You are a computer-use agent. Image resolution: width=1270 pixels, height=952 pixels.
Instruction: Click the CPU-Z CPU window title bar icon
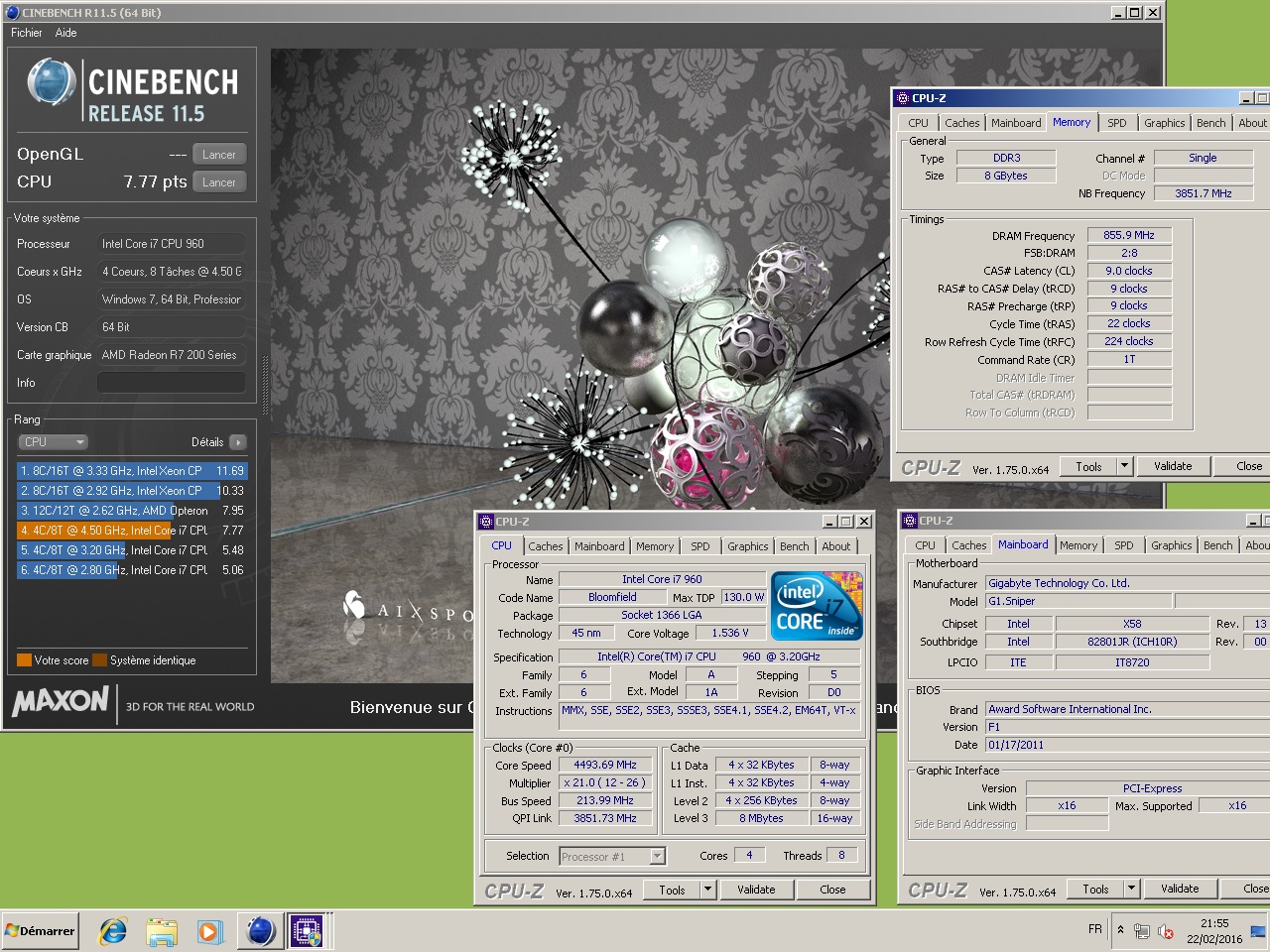[486, 522]
